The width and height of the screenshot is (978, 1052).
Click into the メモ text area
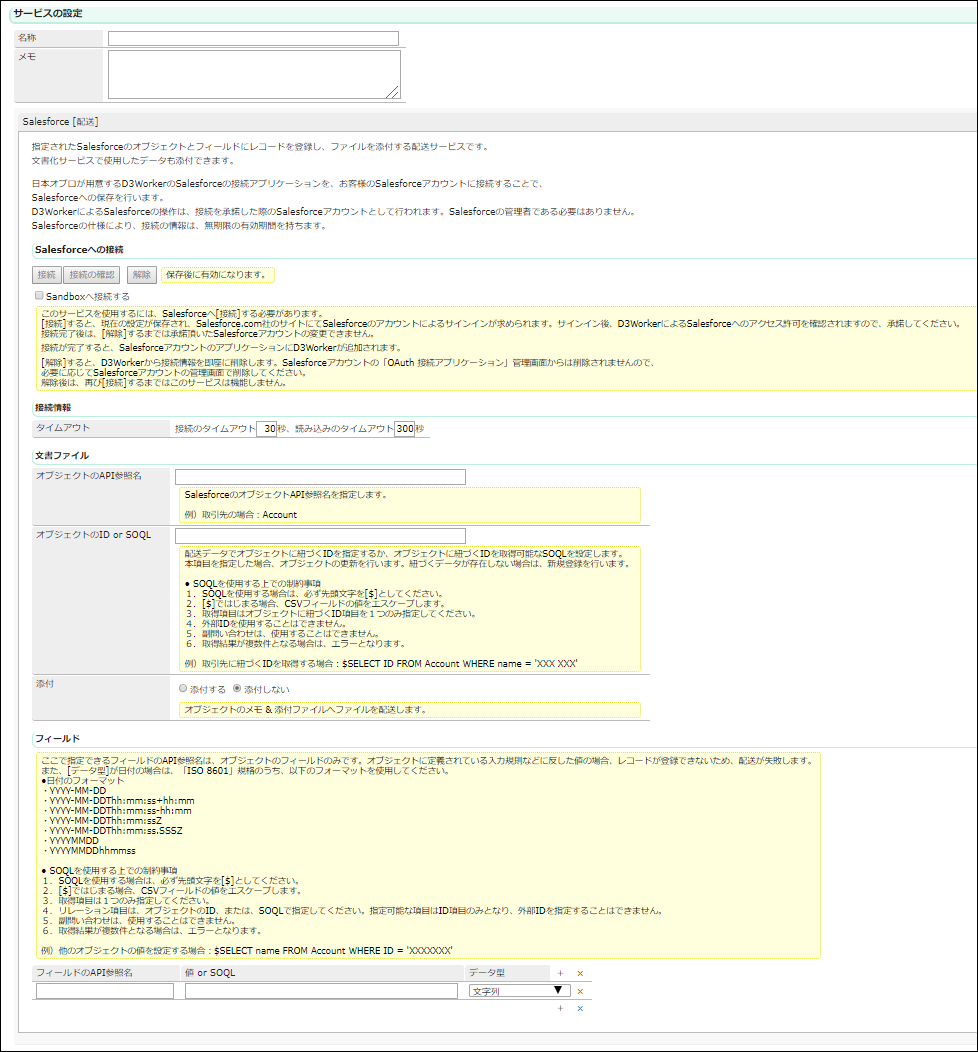click(254, 74)
